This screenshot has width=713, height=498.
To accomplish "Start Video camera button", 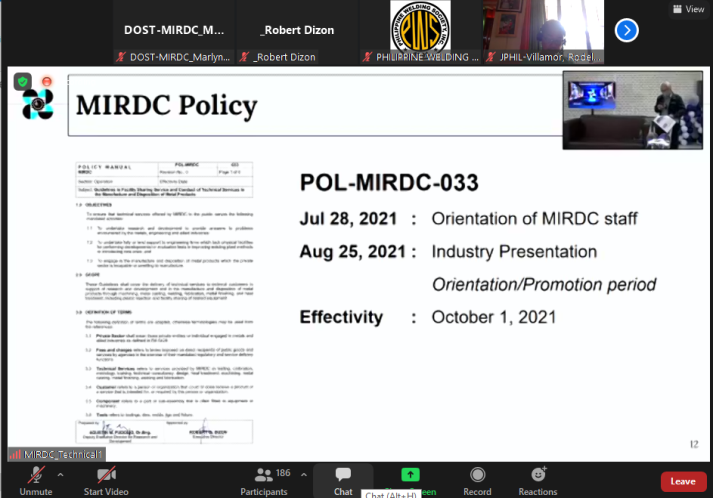I will point(106,481).
